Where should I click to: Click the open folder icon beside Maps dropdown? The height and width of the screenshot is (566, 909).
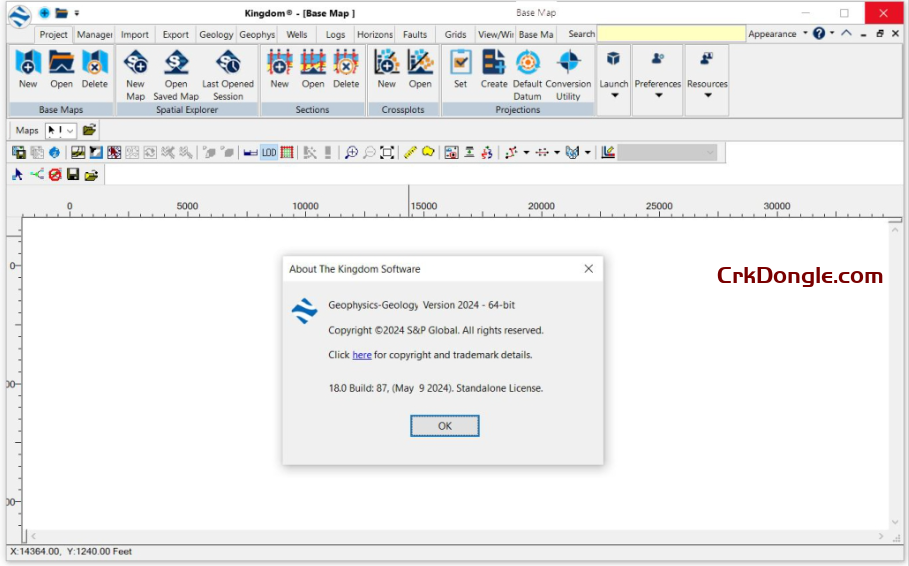(x=89, y=130)
